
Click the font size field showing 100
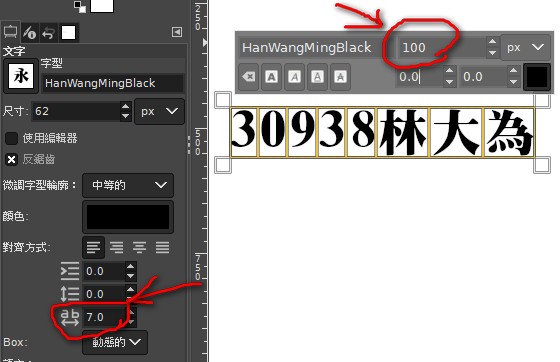442,47
